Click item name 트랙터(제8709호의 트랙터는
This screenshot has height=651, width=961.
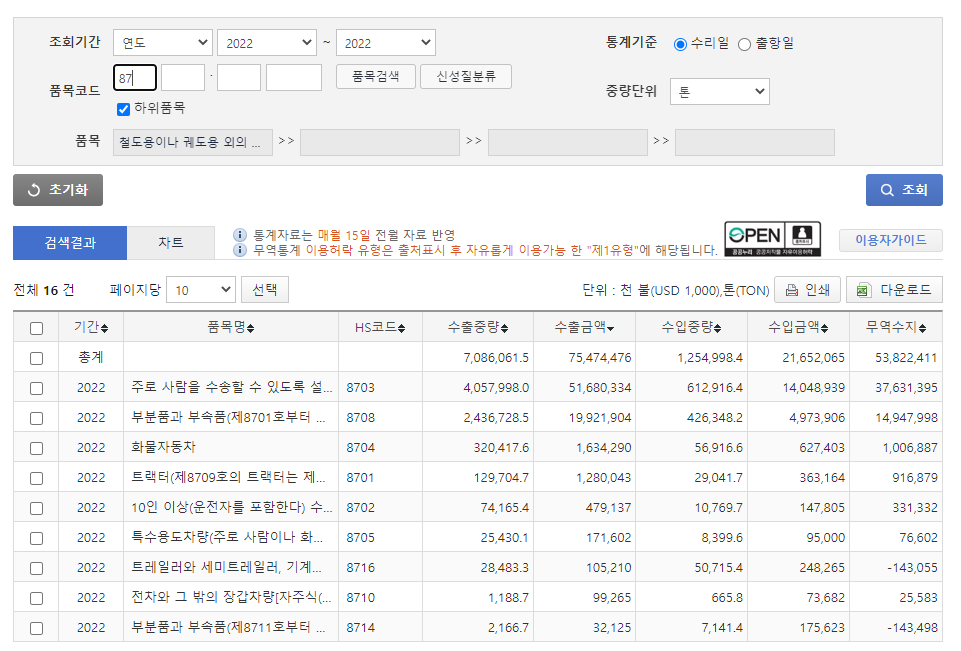click(228, 478)
